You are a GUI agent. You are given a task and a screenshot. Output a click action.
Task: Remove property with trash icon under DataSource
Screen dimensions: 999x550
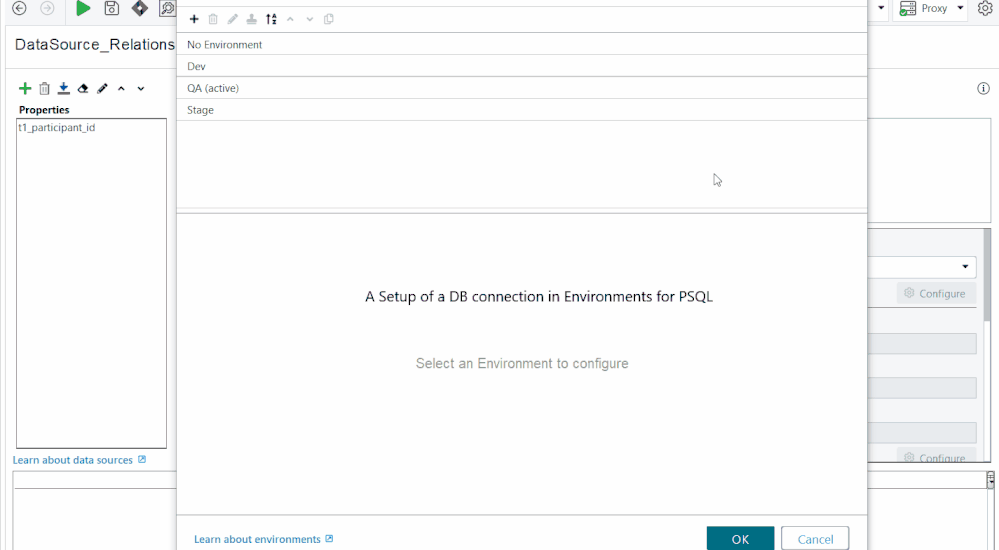(x=45, y=89)
